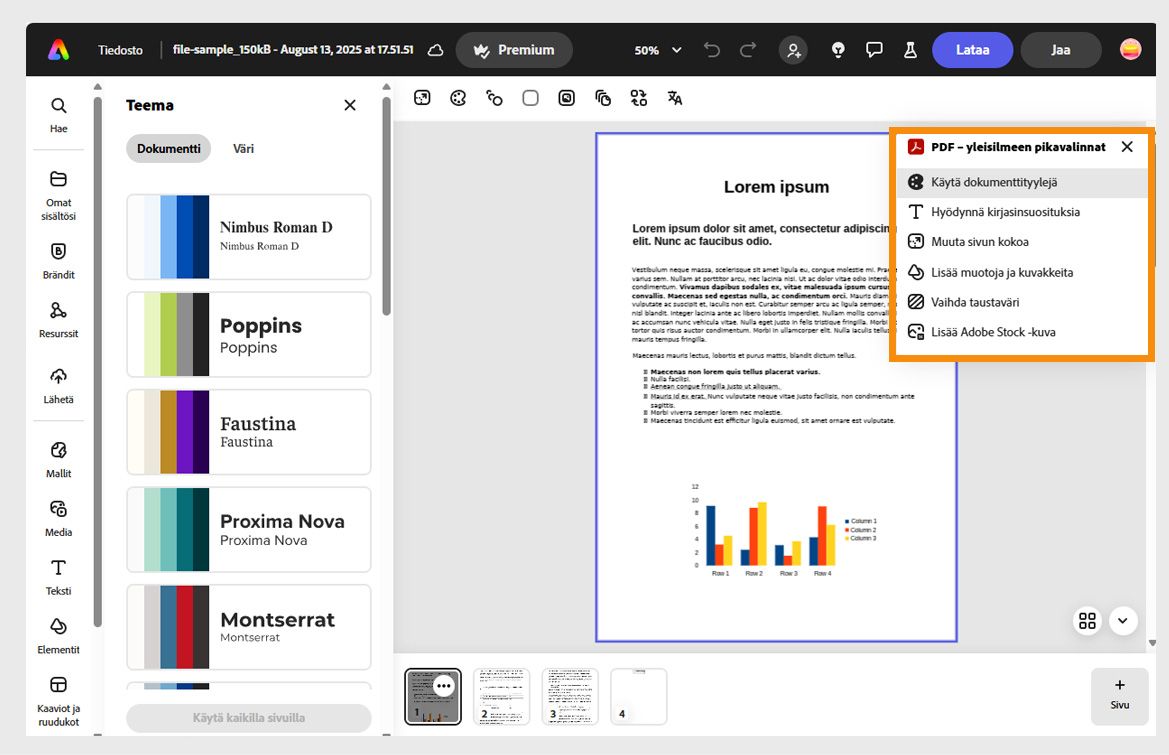
Task: Open the Brändit panel
Action: [58, 261]
